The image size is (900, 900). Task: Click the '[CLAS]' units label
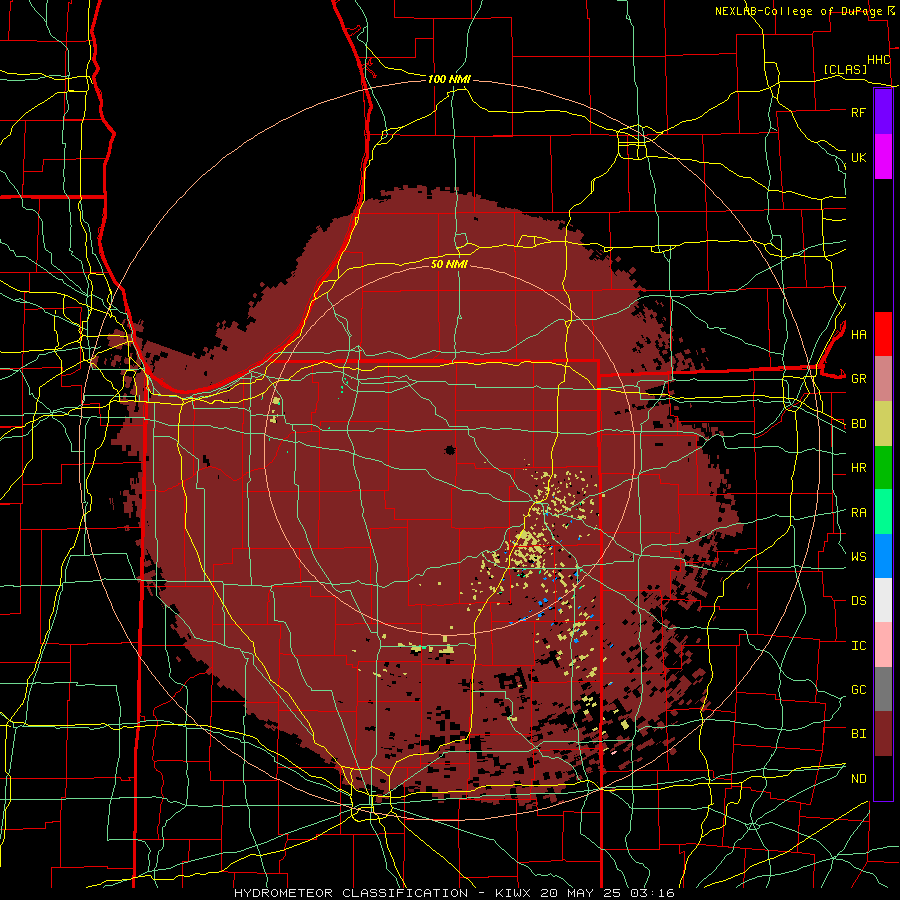(x=845, y=70)
